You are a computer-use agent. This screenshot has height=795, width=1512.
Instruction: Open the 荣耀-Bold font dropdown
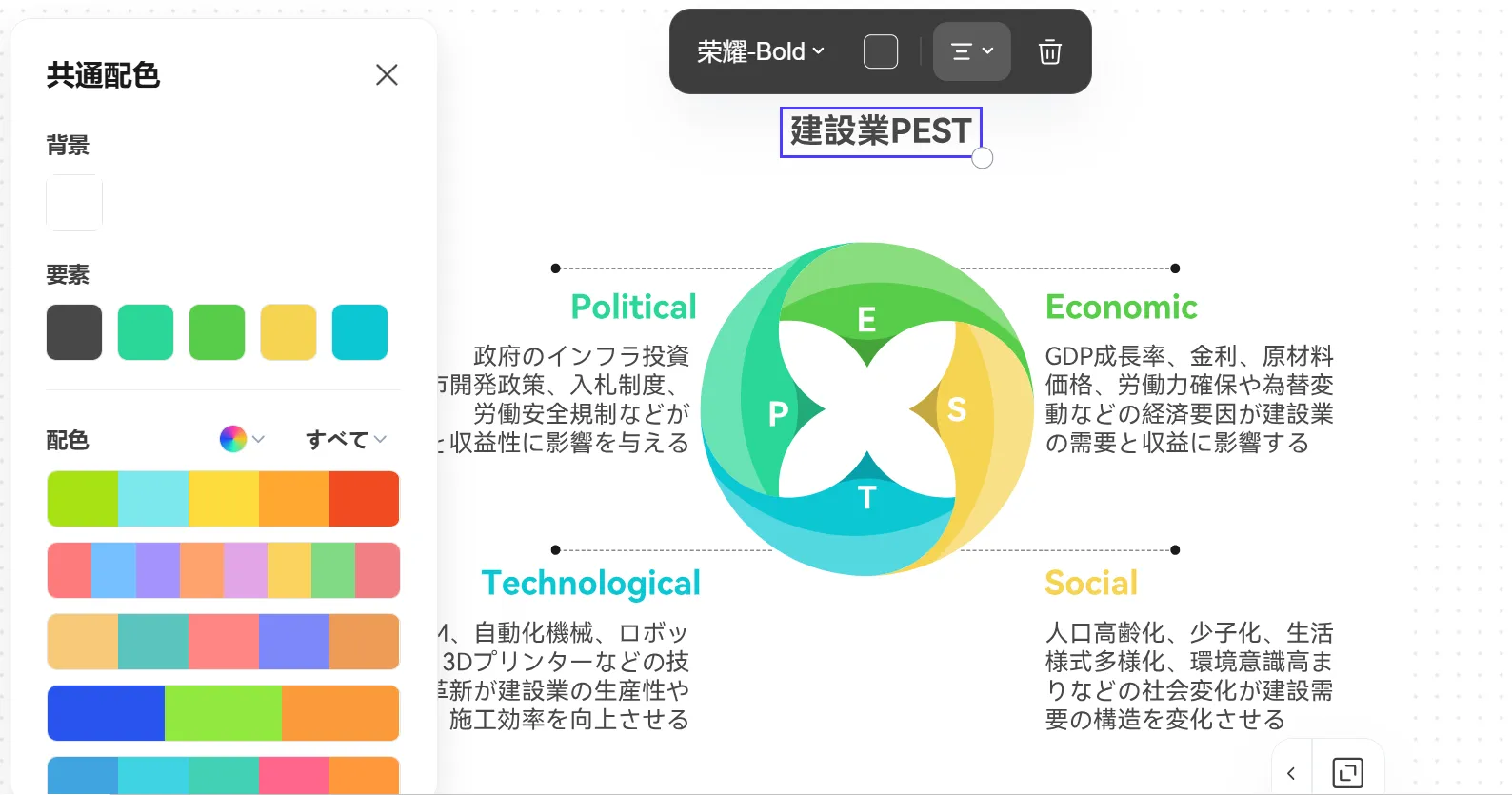pyautogui.click(x=760, y=51)
